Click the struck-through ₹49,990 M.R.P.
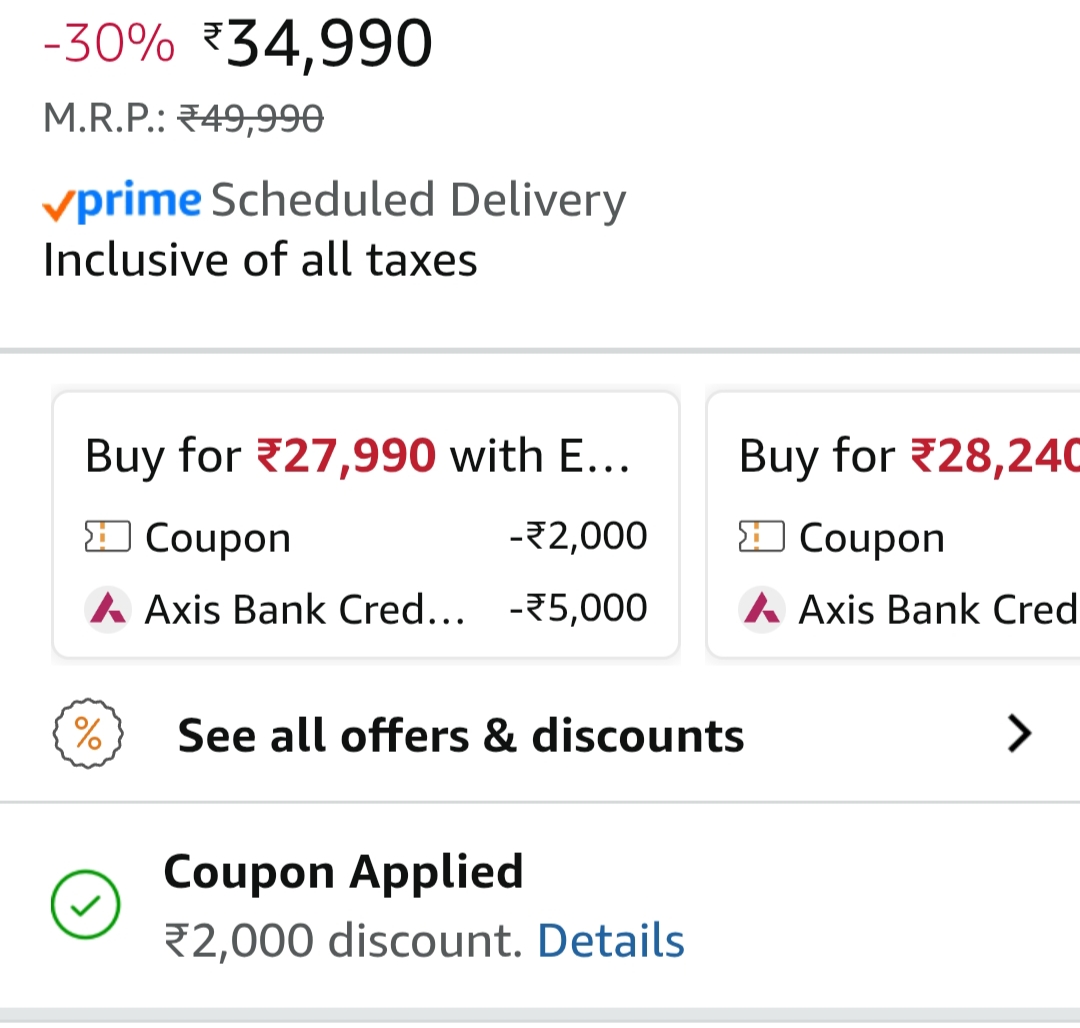Viewport: 1080px width, 1028px height. point(250,119)
